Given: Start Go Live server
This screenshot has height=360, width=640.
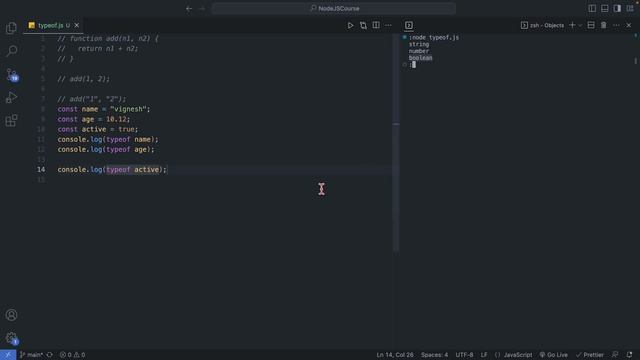Looking at the screenshot, I should click(553, 355).
